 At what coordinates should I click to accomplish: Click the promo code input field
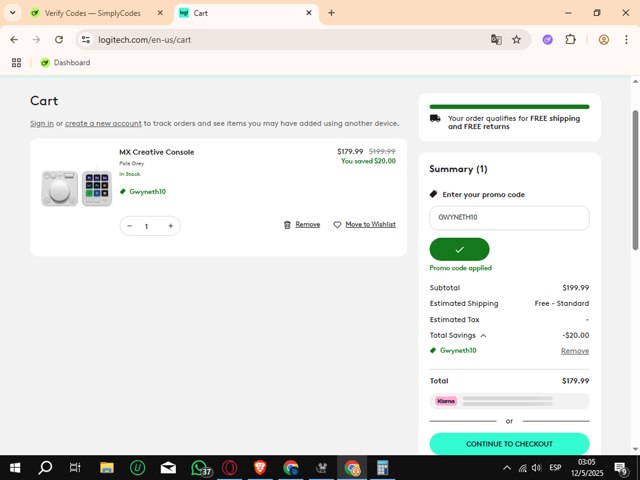pyautogui.click(x=509, y=218)
